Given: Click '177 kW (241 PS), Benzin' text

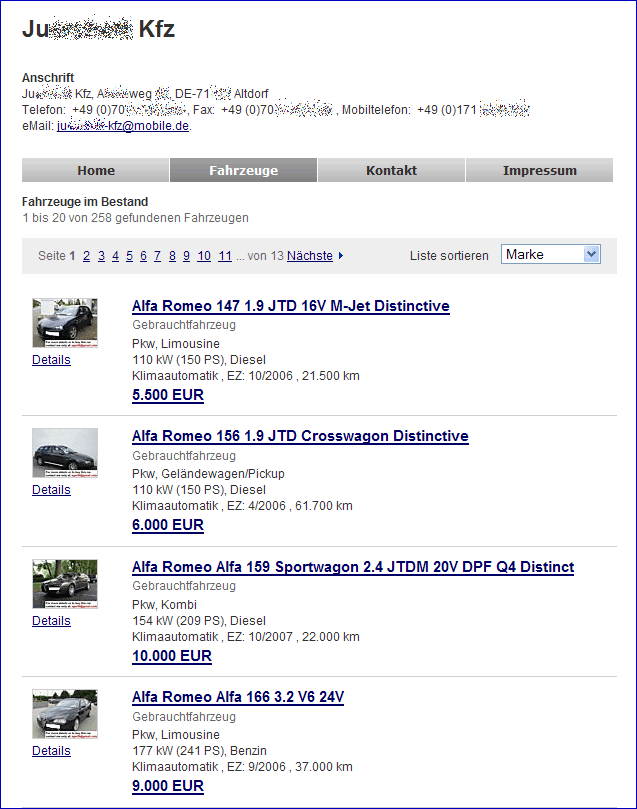Looking at the screenshot, I should pos(199,751).
